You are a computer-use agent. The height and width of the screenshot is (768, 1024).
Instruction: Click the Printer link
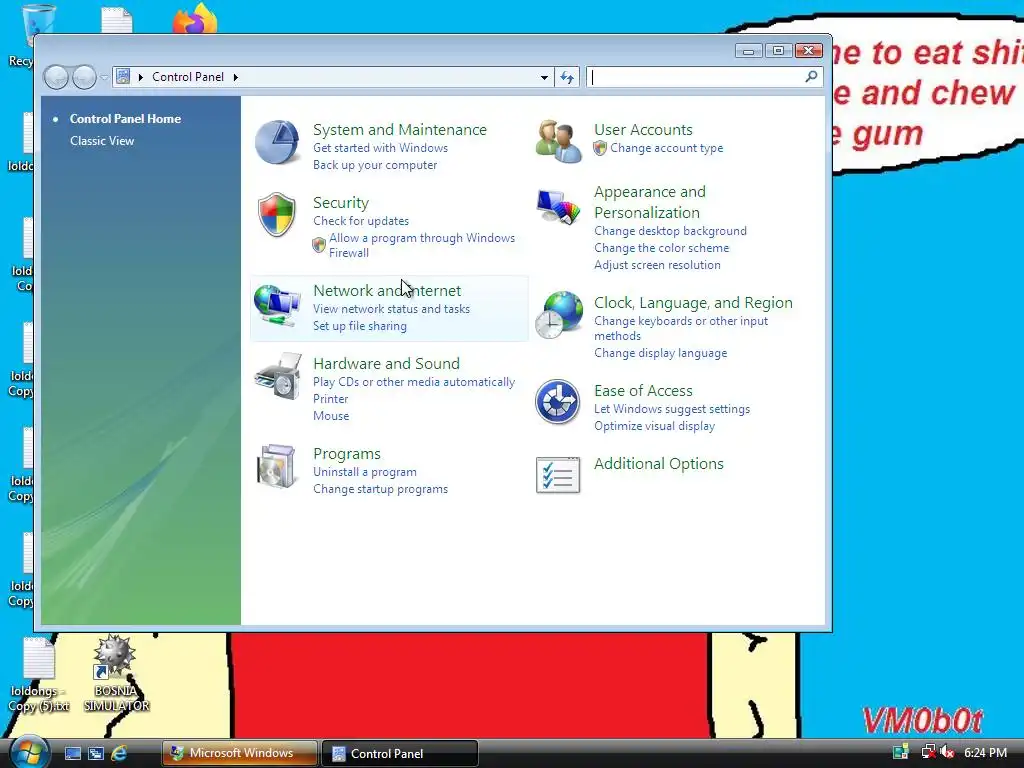330,399
